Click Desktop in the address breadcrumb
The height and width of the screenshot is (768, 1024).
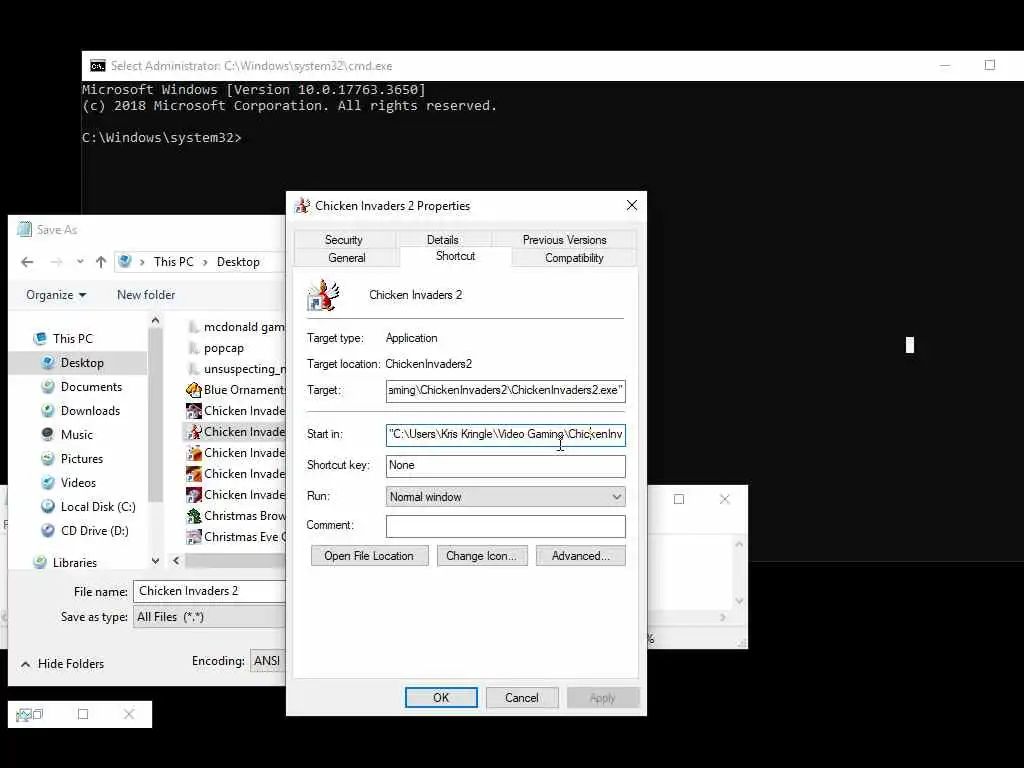pos(238,262)
